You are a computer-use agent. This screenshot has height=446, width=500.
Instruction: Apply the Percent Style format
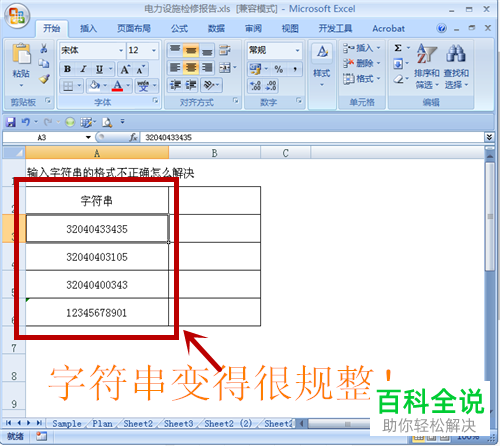[279, 69]
